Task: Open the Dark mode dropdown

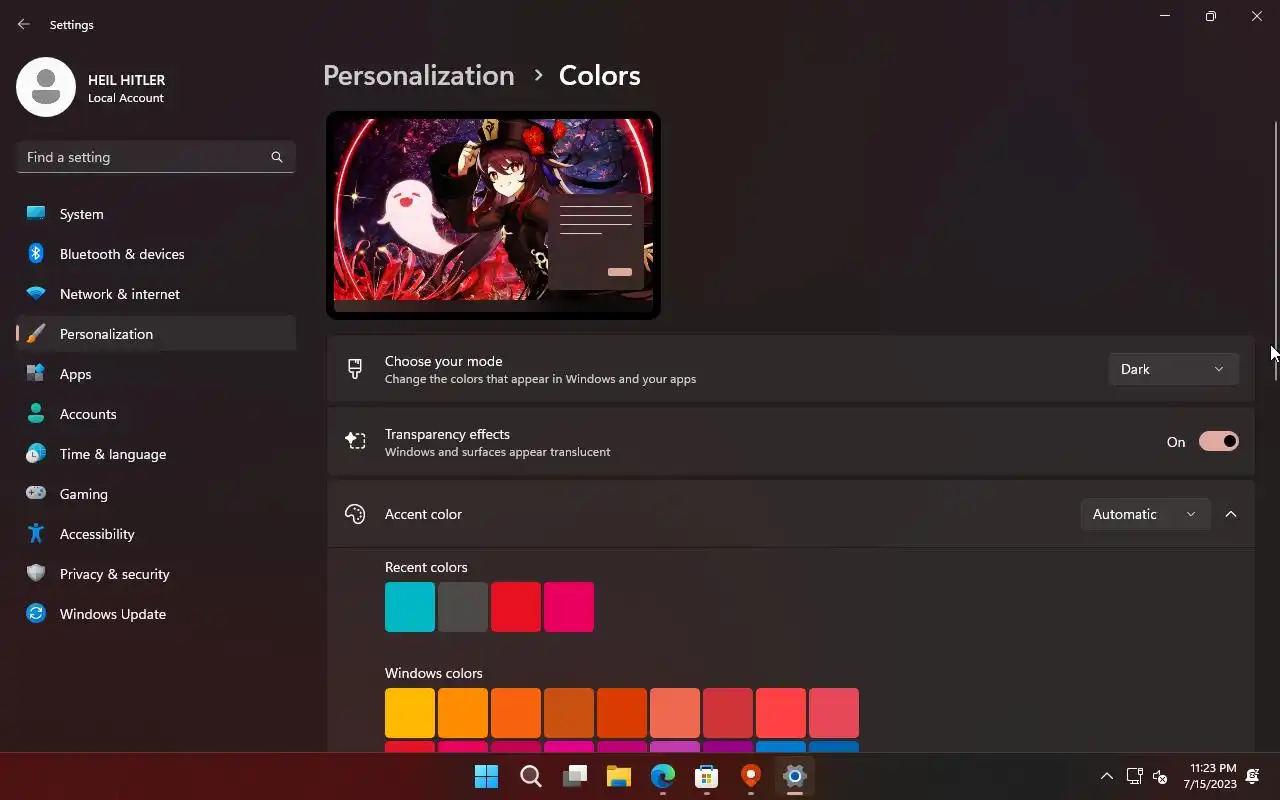Action: point(1173,369)
